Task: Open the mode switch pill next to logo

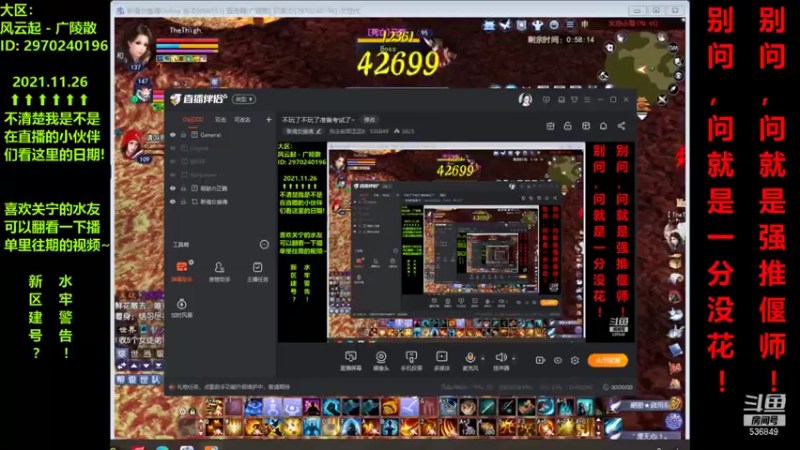Action: [x=244, y=99]
